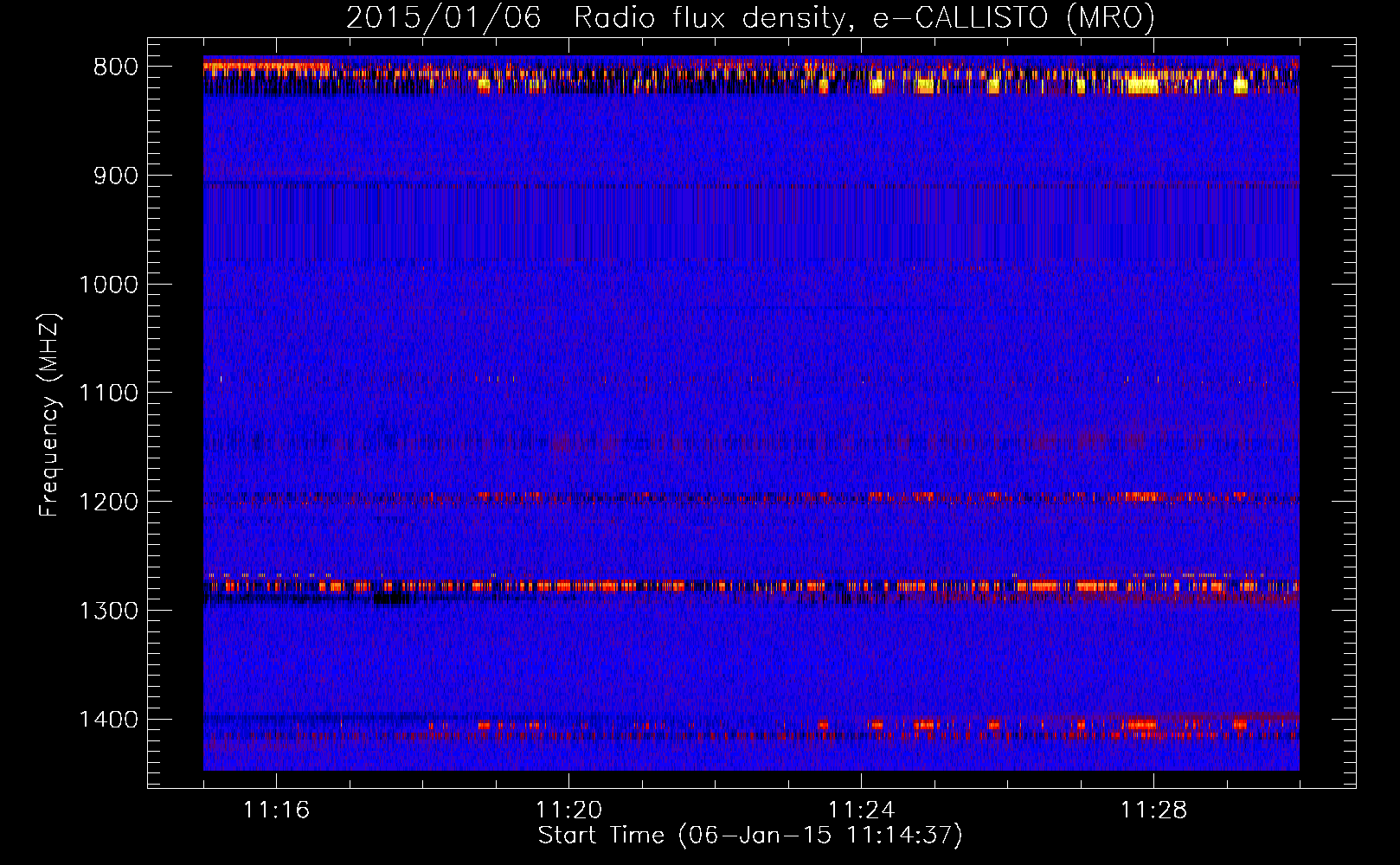Click the 'Frequency (MHZ)' y-axis title
The width and height of the screenshot is (1400, 865).
pos(49,415)
